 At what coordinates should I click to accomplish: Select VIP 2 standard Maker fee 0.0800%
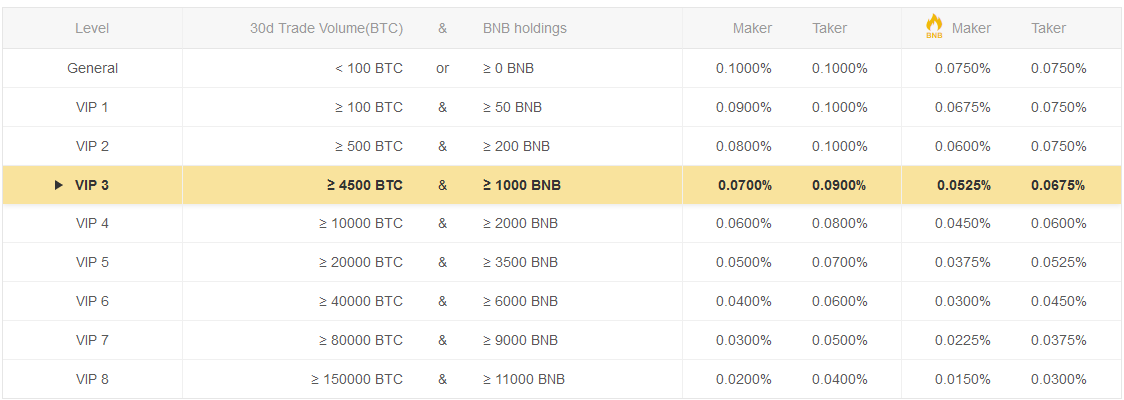(x=744, y=146)
